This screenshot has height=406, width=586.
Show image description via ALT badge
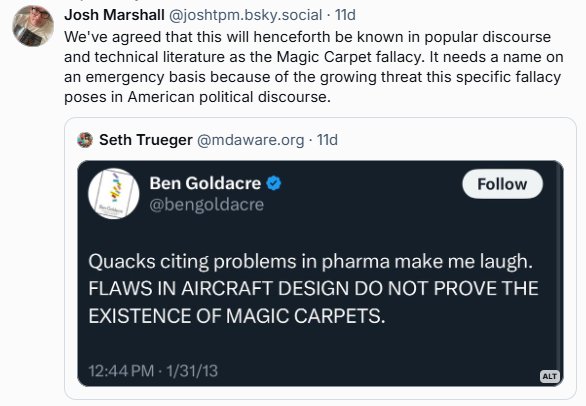(549, 376)
